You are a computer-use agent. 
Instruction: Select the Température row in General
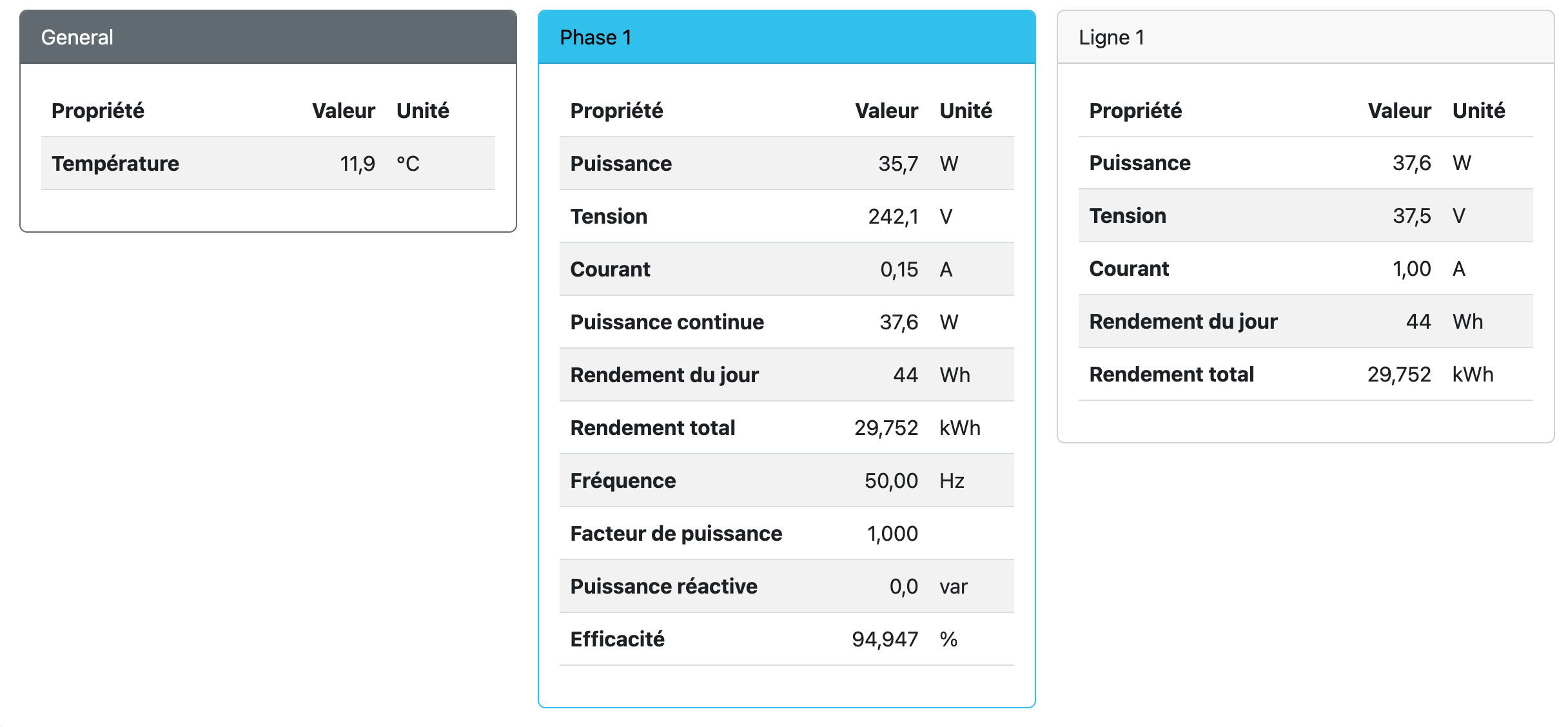[x=268, y=164]
